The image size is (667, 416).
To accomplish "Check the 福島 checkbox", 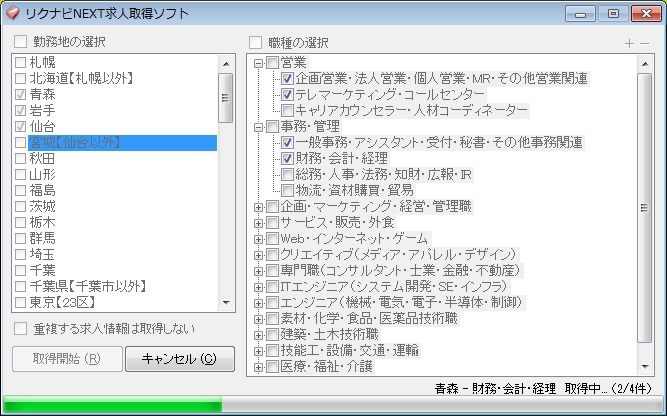I will pos(20,191).
